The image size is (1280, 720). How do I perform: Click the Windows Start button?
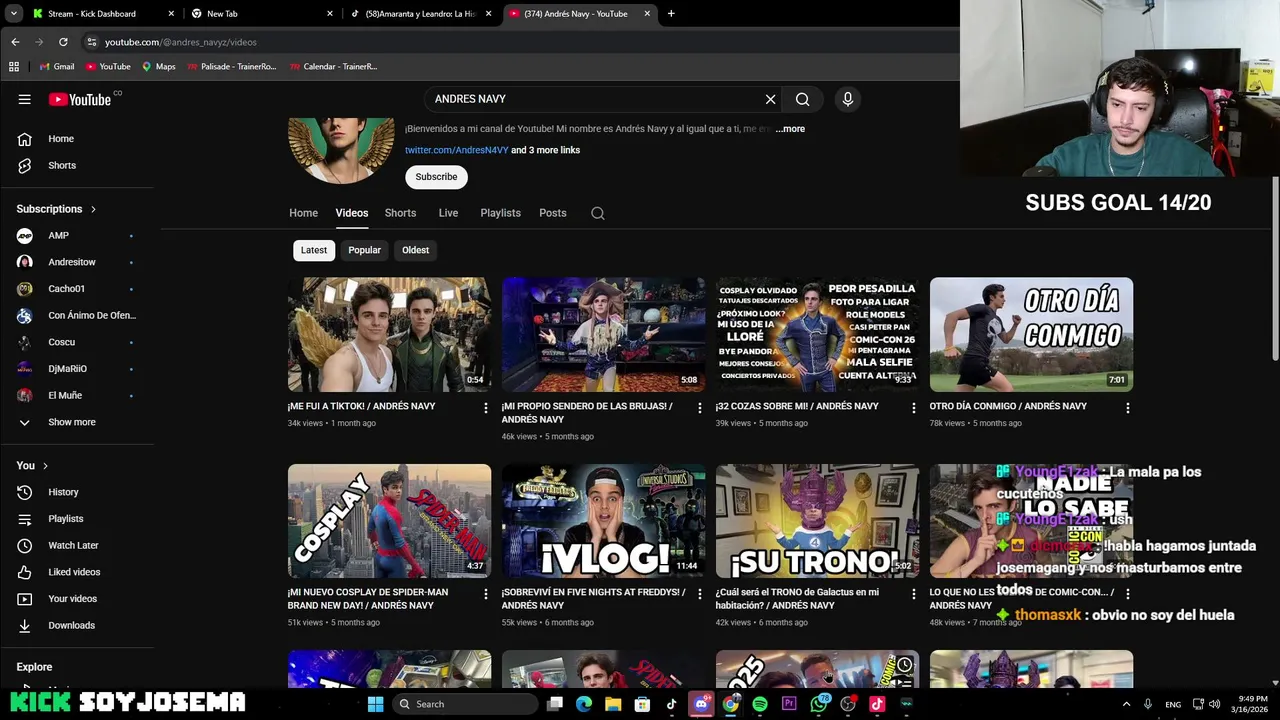tap(375, 704)
